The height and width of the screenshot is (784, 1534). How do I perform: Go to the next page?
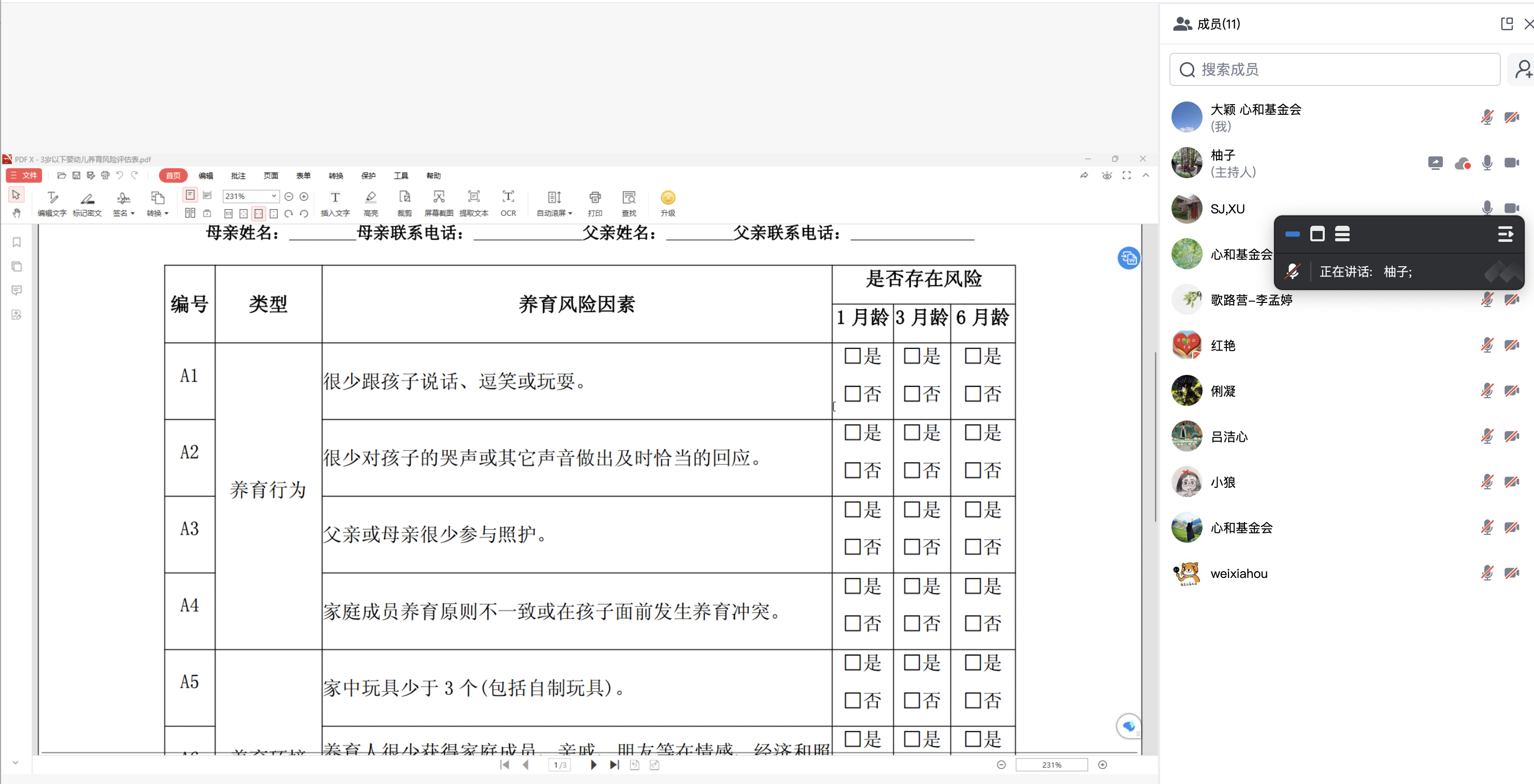point(593,764)
